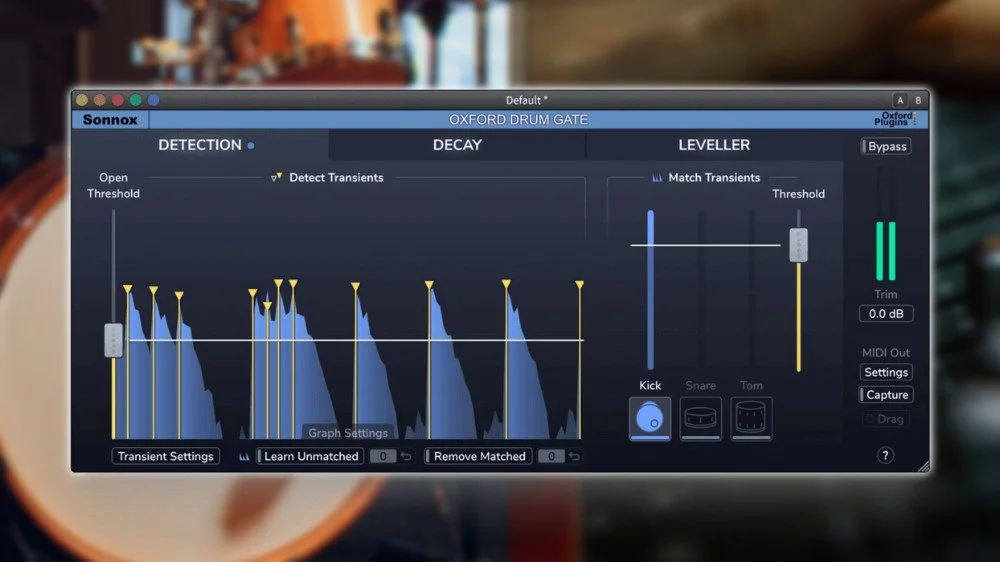Click the Kick label
This screenshot has height=562, width=1000.
[650, 385]
